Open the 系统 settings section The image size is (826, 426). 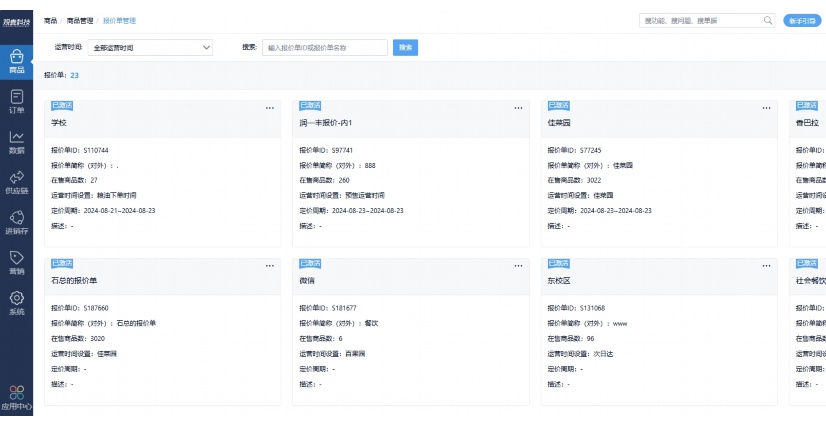(16, 303)
